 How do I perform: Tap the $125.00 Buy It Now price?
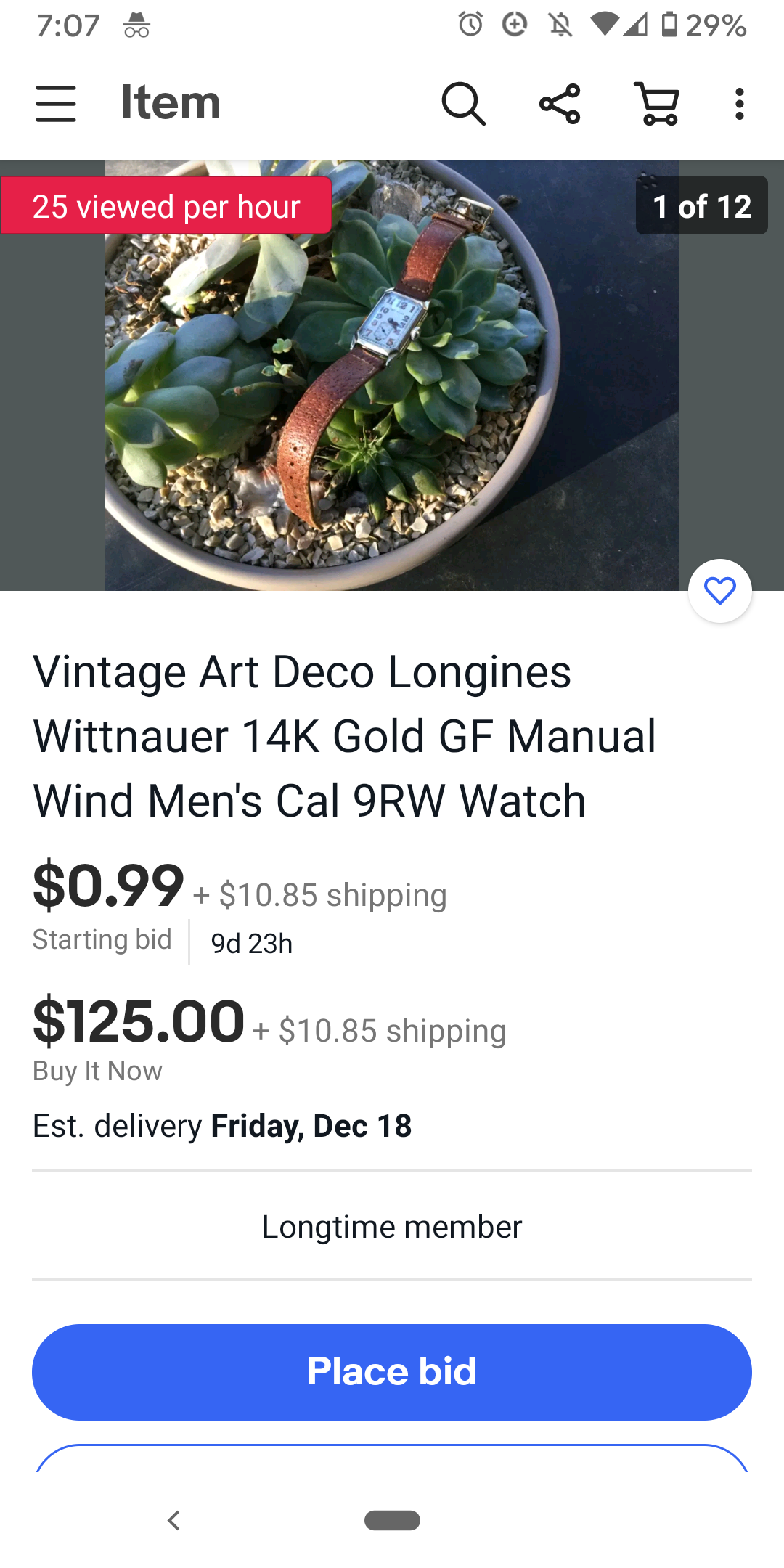pos(139,1022)
